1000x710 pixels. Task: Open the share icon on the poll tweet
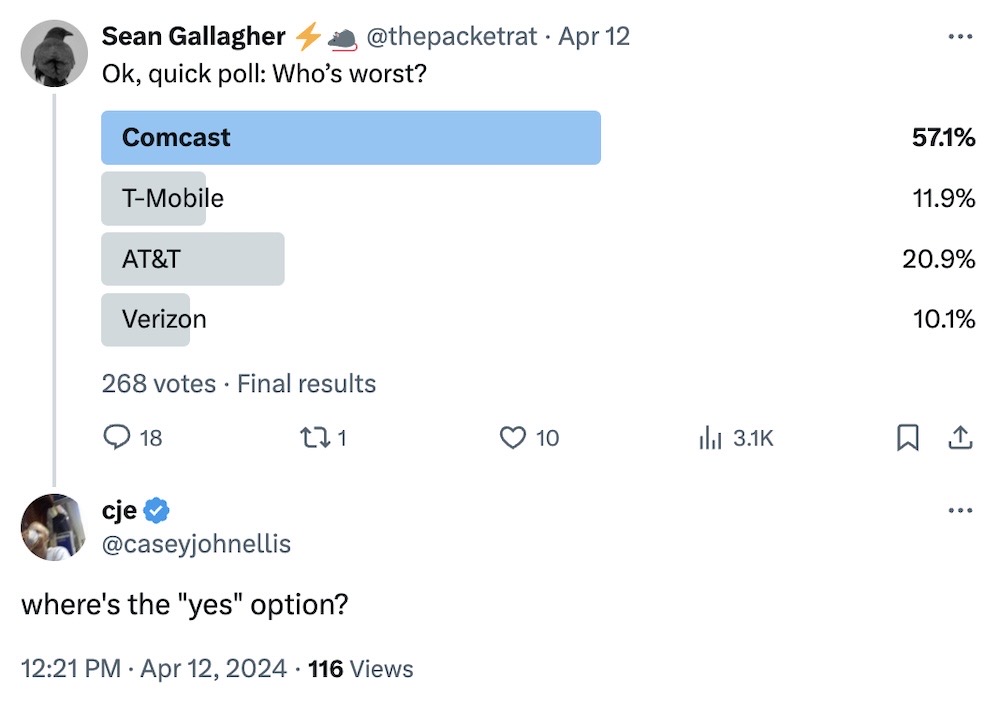tap(960, 438)
